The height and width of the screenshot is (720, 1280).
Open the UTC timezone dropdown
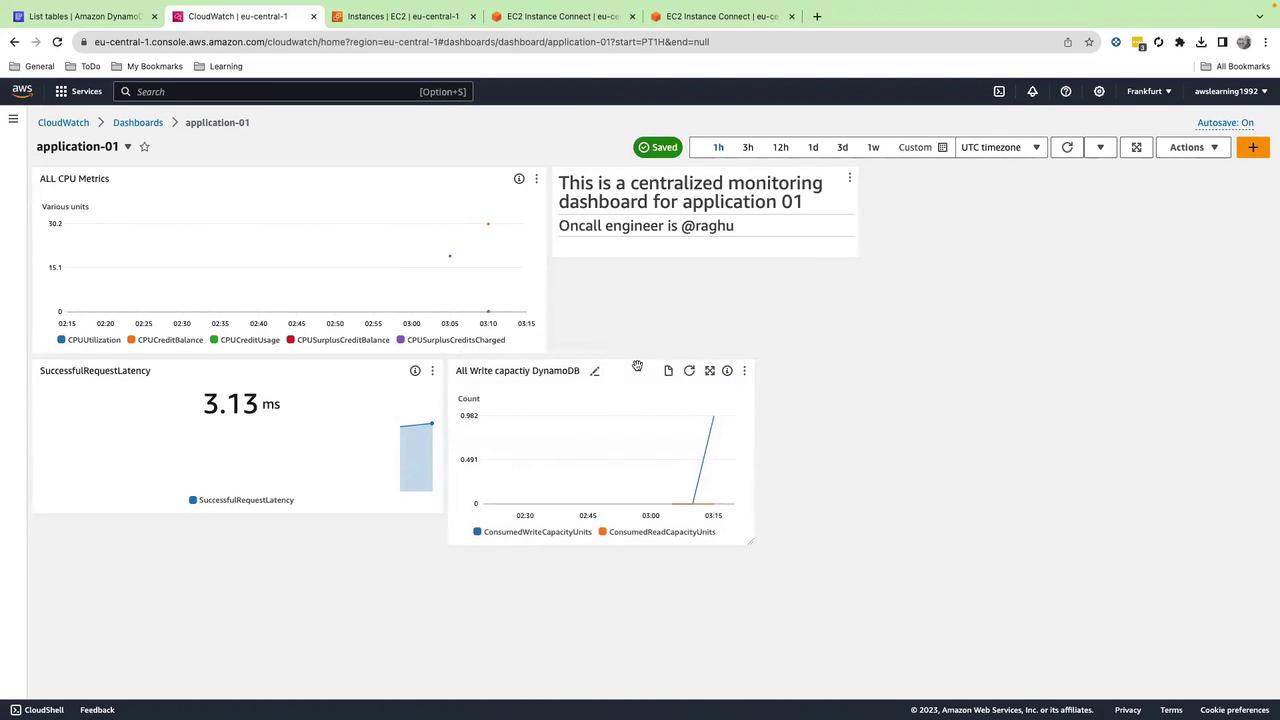[1000, 147]
